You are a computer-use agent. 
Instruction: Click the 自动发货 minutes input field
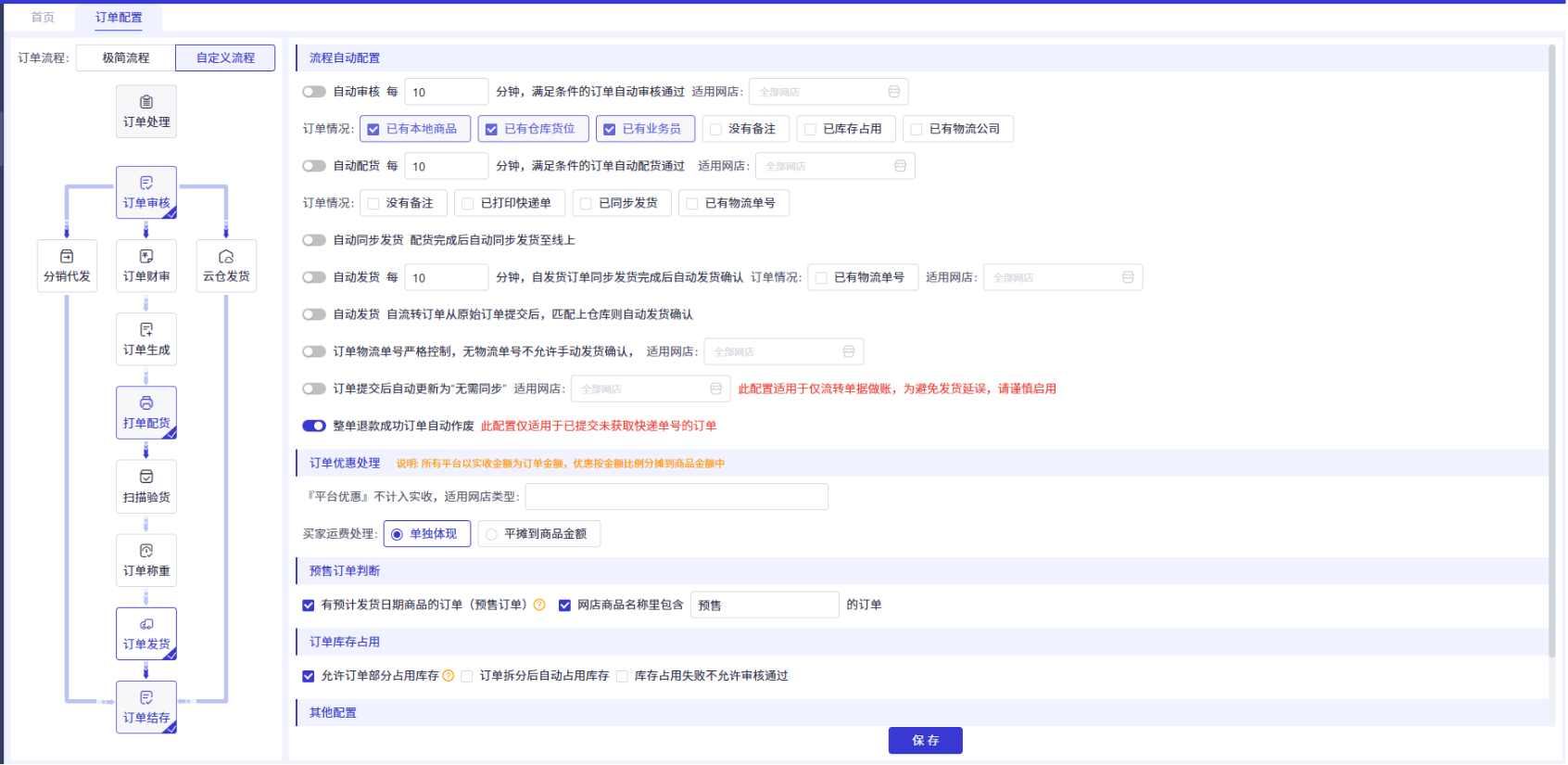(446, 277)
